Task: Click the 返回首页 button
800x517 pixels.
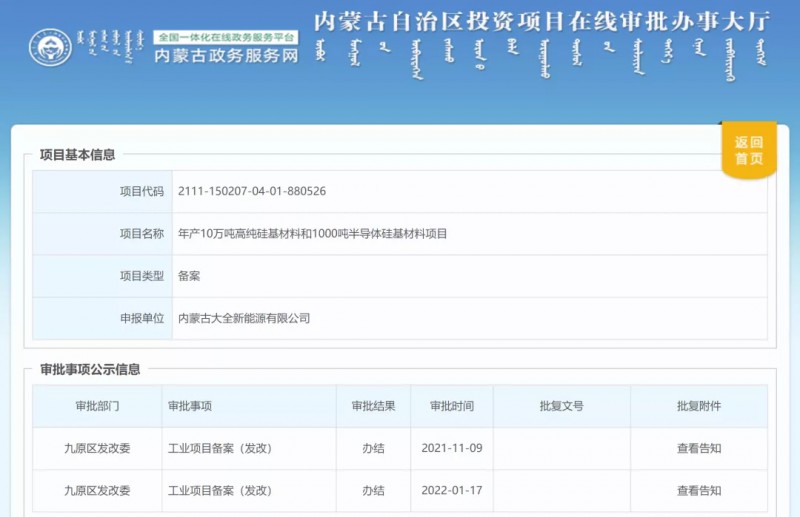Action: (748, 150)
